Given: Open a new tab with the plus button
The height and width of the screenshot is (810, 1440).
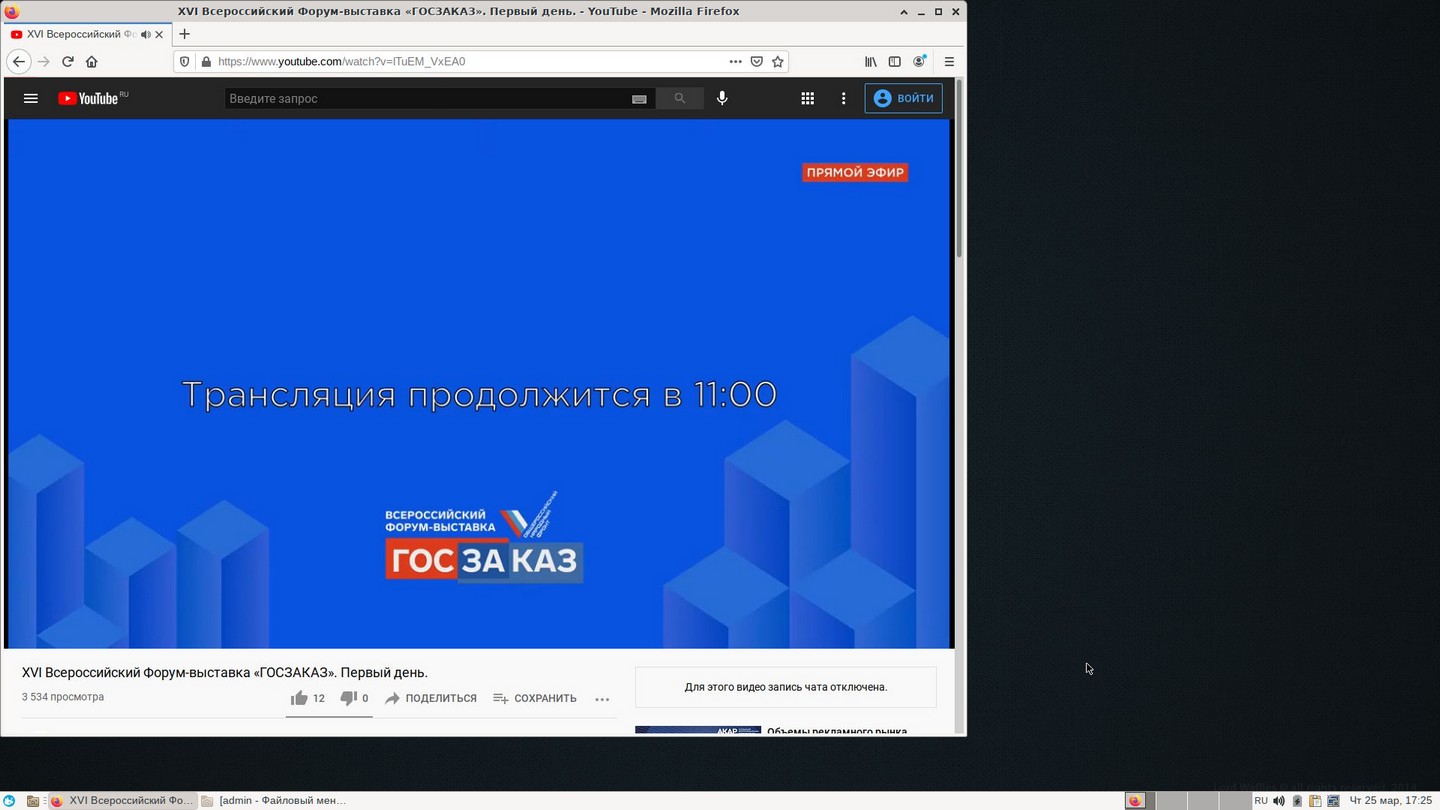Looking at the screenshot, I should click(x=184, y=34).
